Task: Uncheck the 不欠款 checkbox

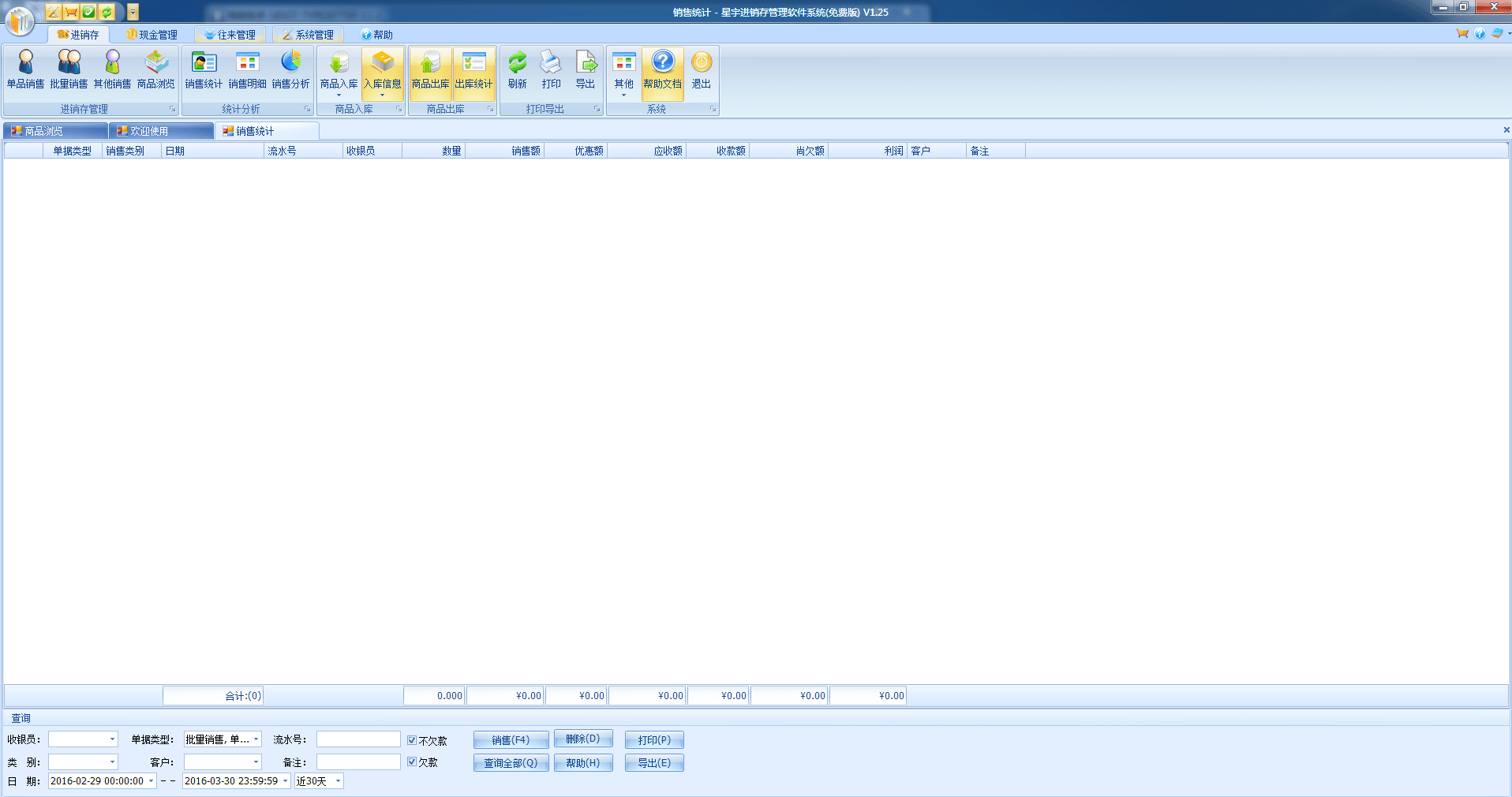Action: 412,740
